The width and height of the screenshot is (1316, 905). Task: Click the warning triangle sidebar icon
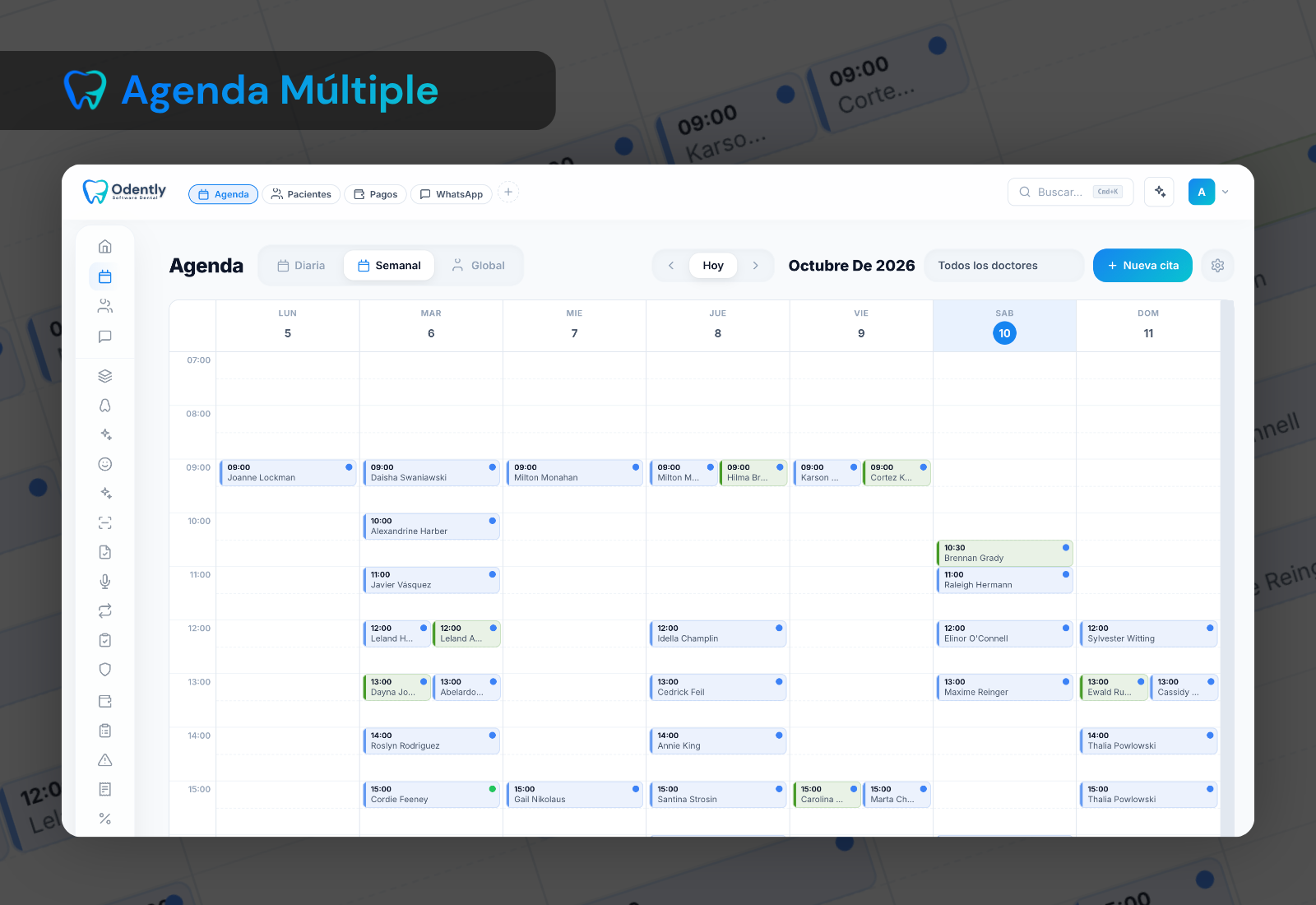(x=105, y=760)
